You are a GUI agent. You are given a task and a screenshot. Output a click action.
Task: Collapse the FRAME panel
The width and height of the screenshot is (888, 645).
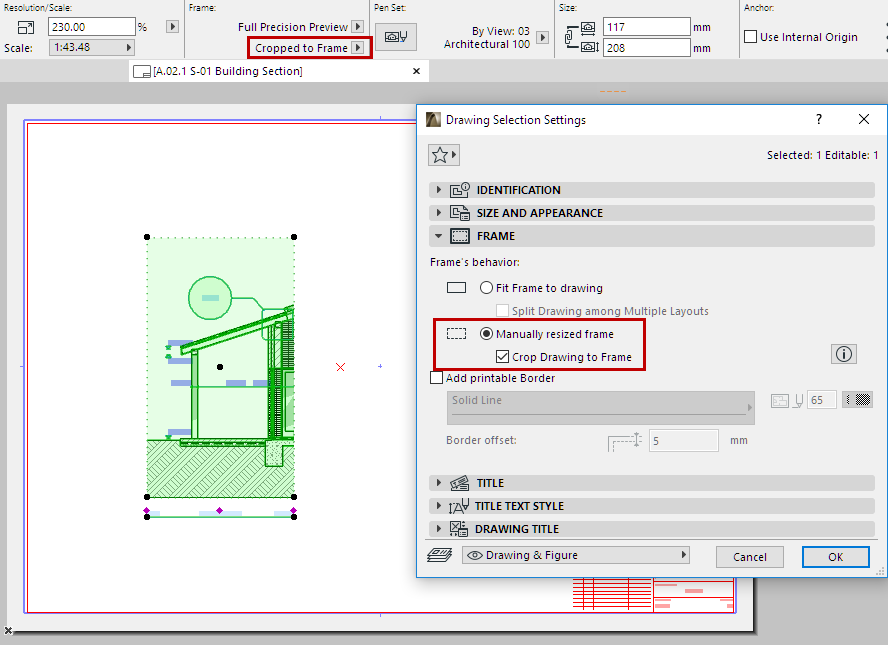click(x=439, y=236)
